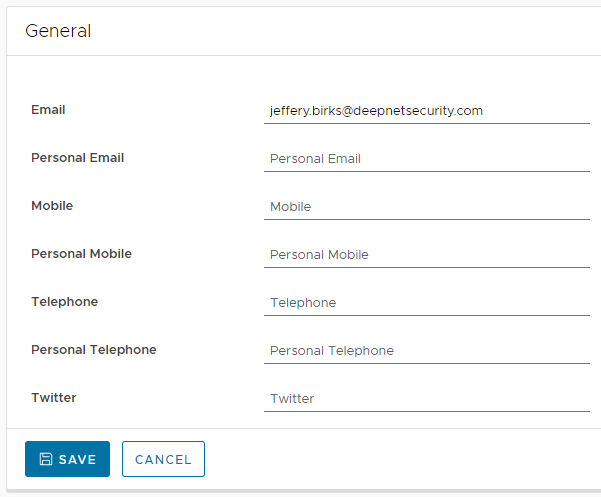Click the bold Personal Telephone label
The height and width of the screenshot is (497, 601).
pos(94,350)
